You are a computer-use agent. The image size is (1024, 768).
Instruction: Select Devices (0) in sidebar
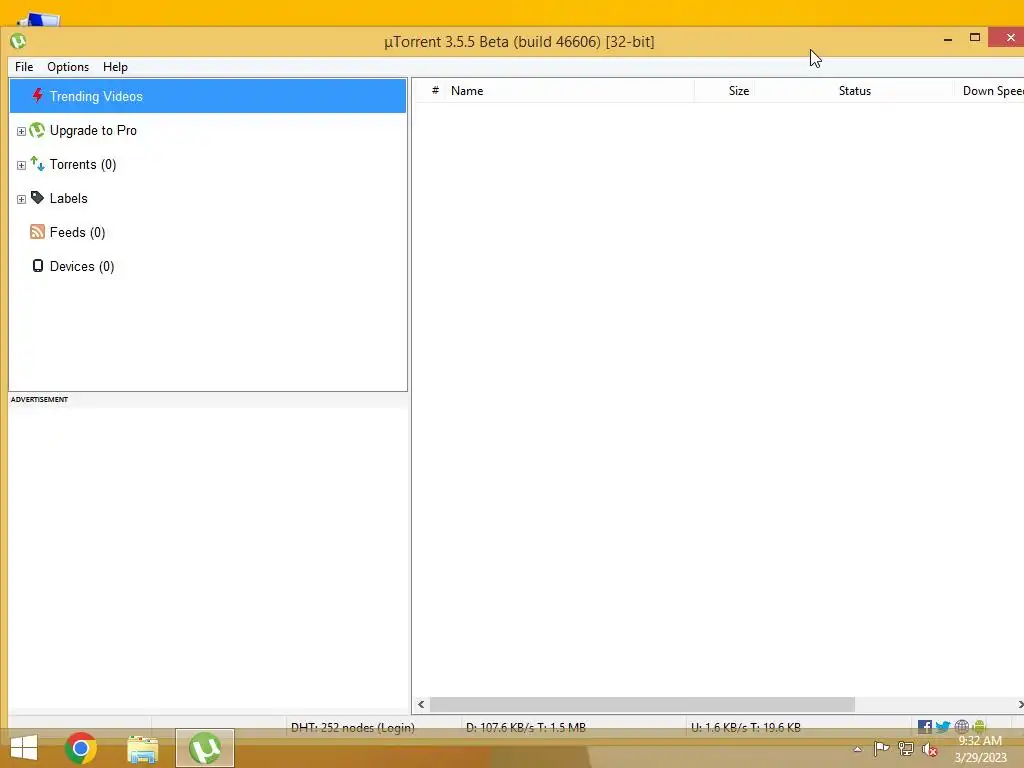82,266
